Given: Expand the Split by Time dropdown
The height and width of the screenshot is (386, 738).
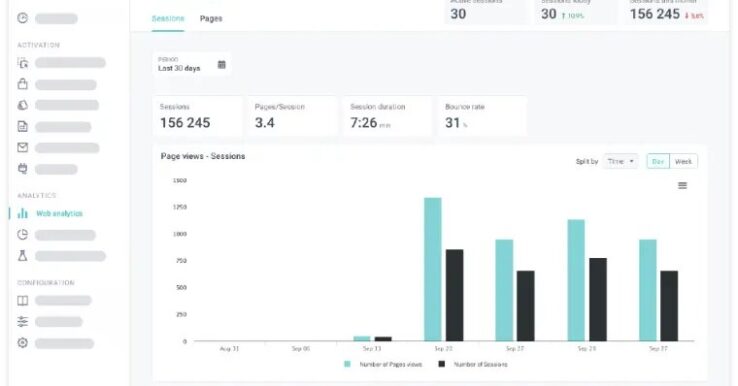Looking at the screenshot, I should (x=621, y=161).
